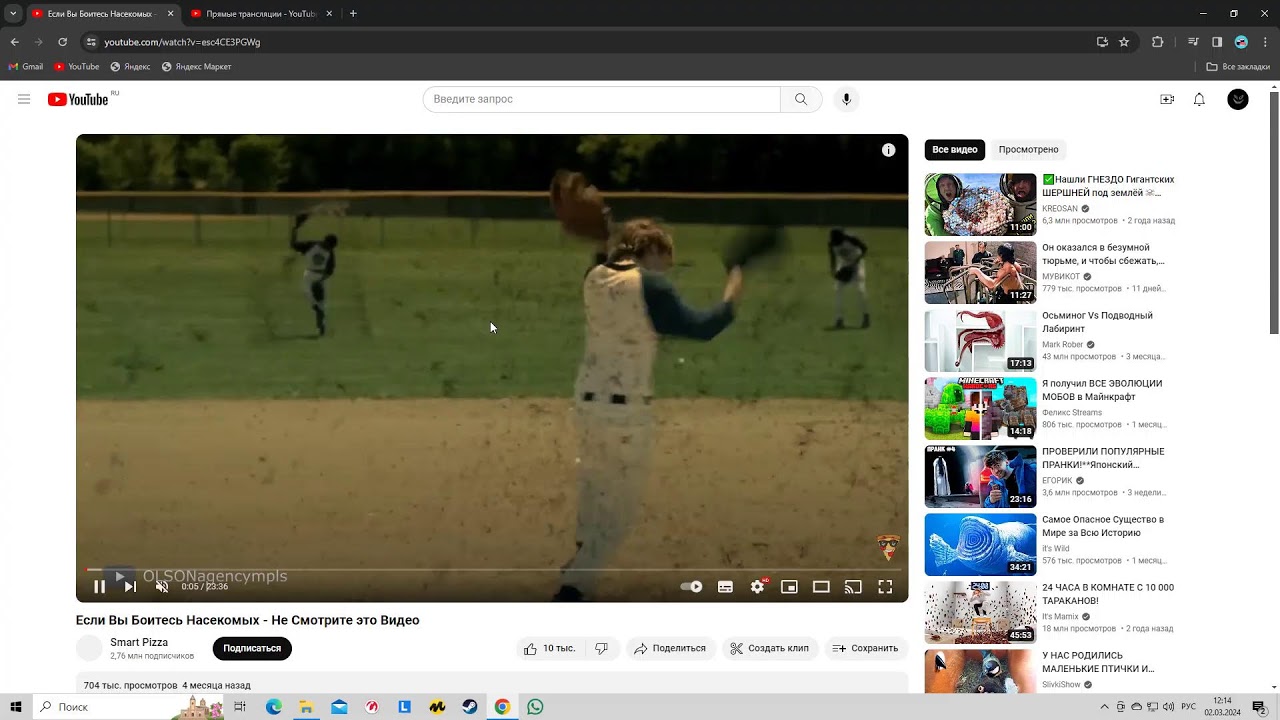Open Chrome three-dot menu
The height and width of the screenshot is (720, 1280).
tap(1265, 42)
